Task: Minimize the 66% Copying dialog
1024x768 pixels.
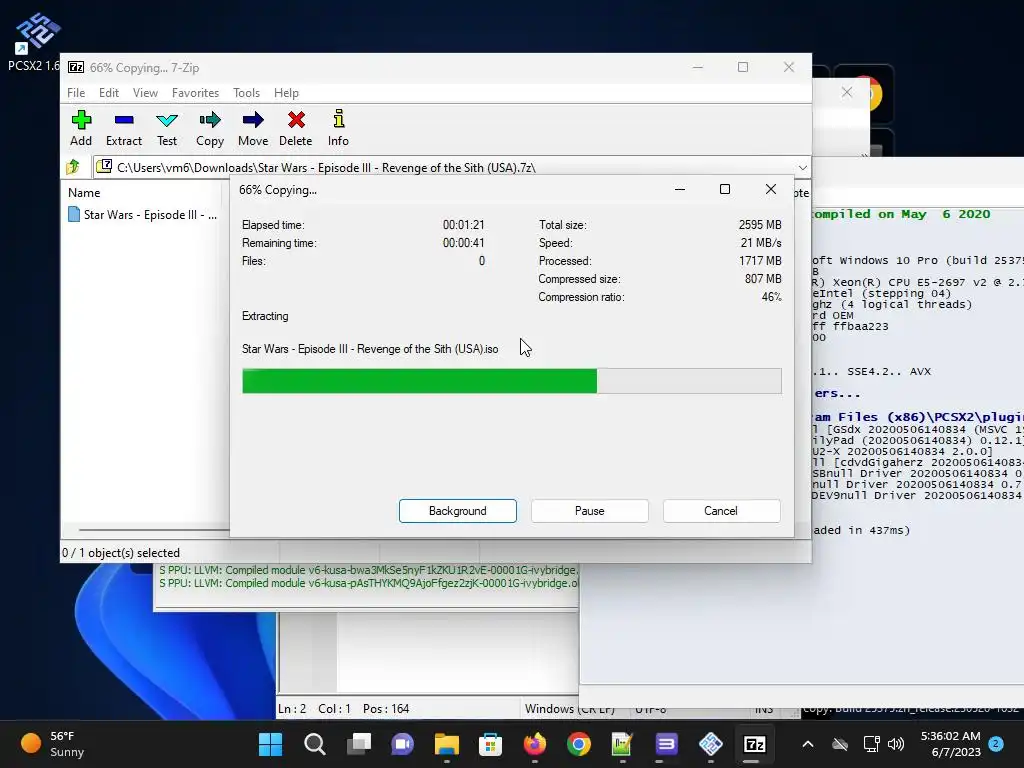Action: (x=680, y=189)
